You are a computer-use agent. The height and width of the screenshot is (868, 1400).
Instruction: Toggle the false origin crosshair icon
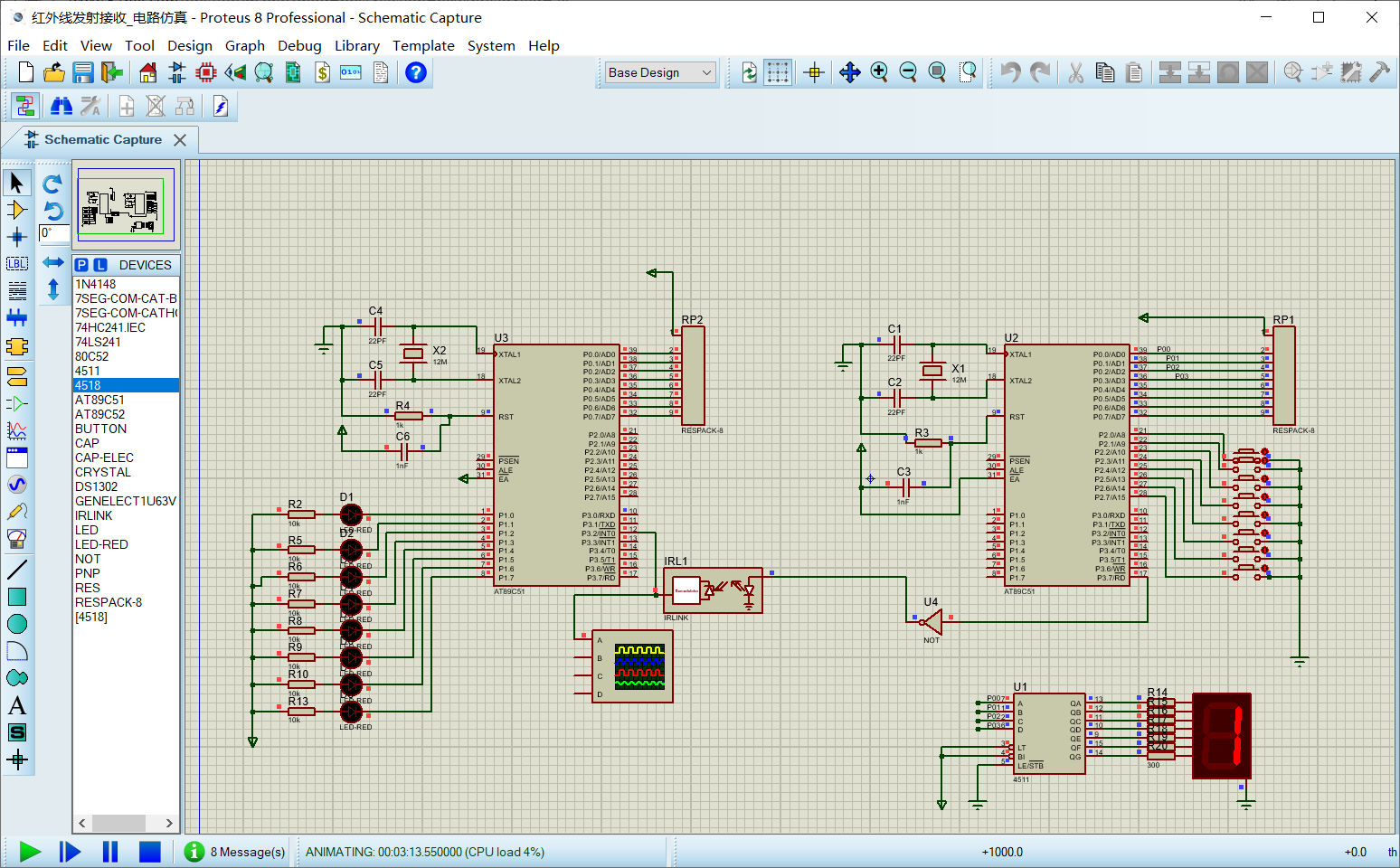[x=814, y=72]
